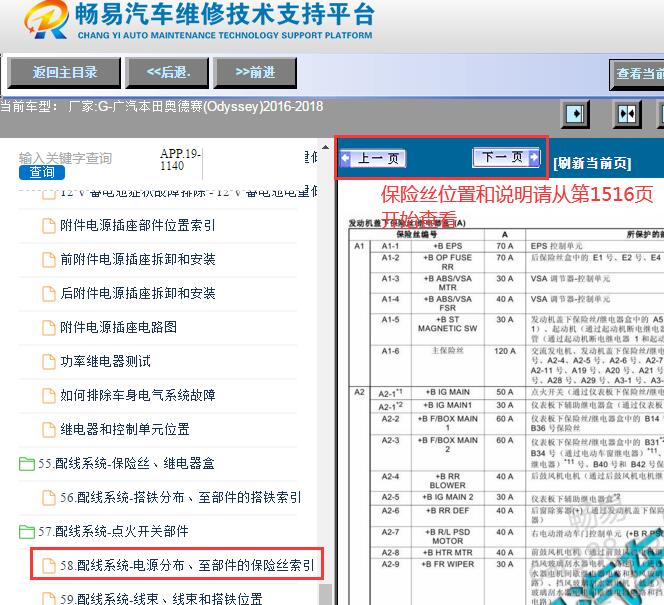Click the 返回主目录 button

(x=64, y=73)
